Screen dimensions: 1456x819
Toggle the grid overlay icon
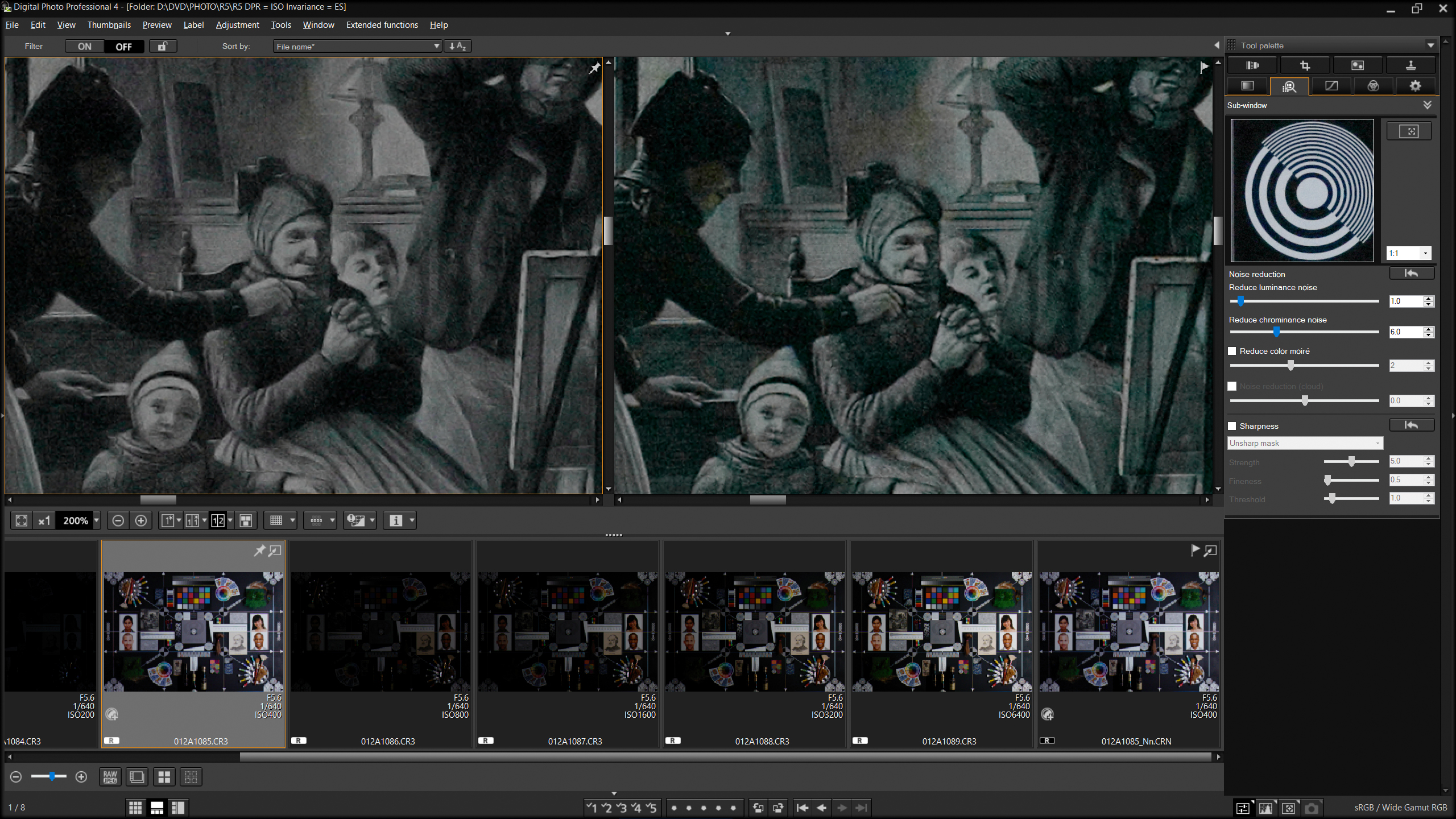[x=276, y=520]
